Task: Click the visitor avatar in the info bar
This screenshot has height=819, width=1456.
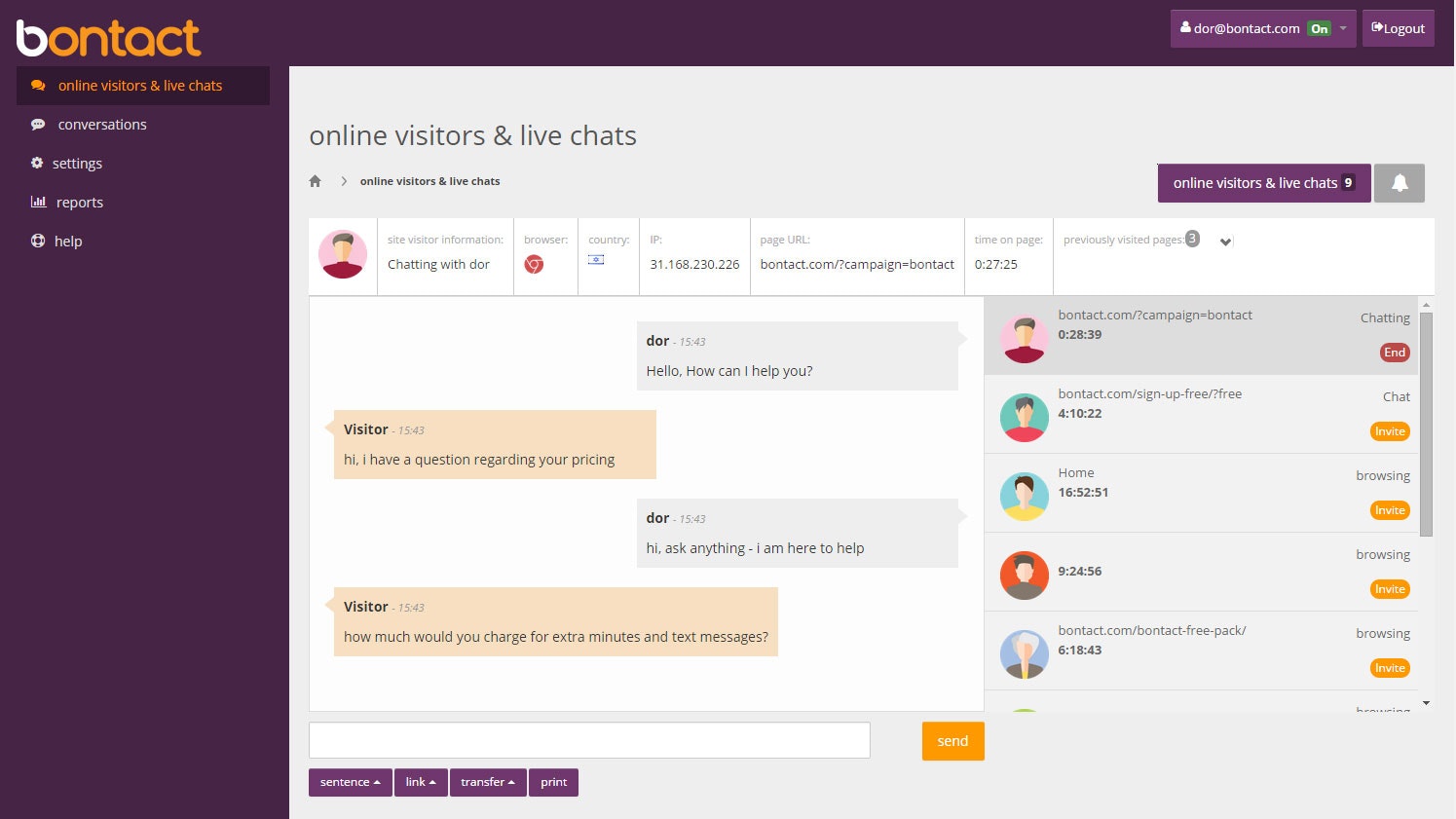Action: 343,254
